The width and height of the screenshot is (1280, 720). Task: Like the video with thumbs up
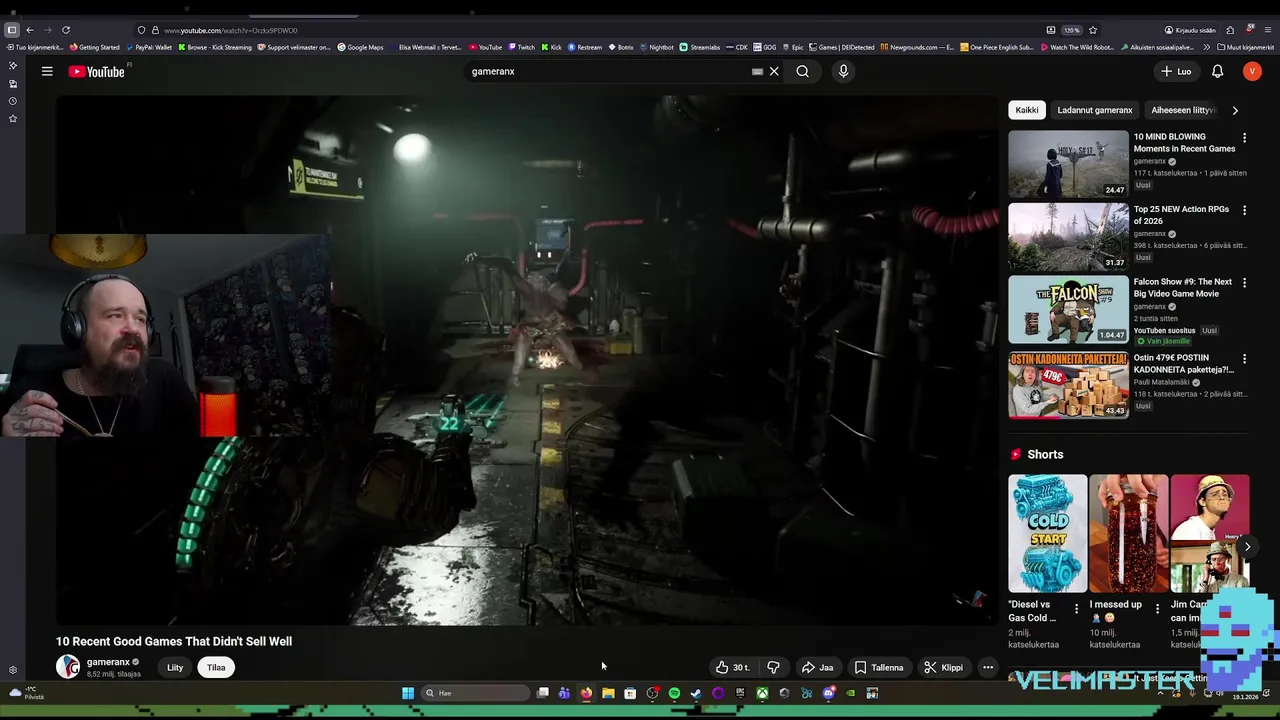pos(732,667)
